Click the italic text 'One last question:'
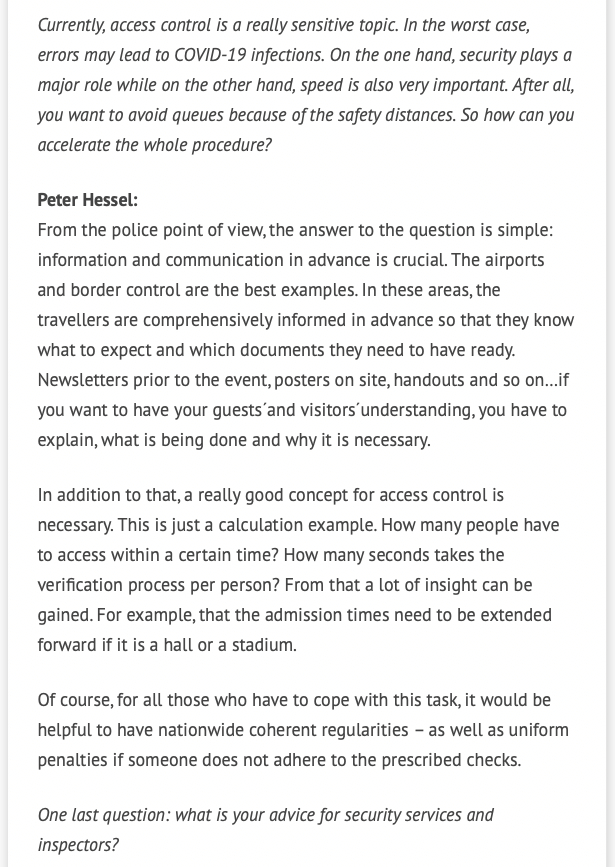Screen dimensions: 615x867 (x=104, y=815)
